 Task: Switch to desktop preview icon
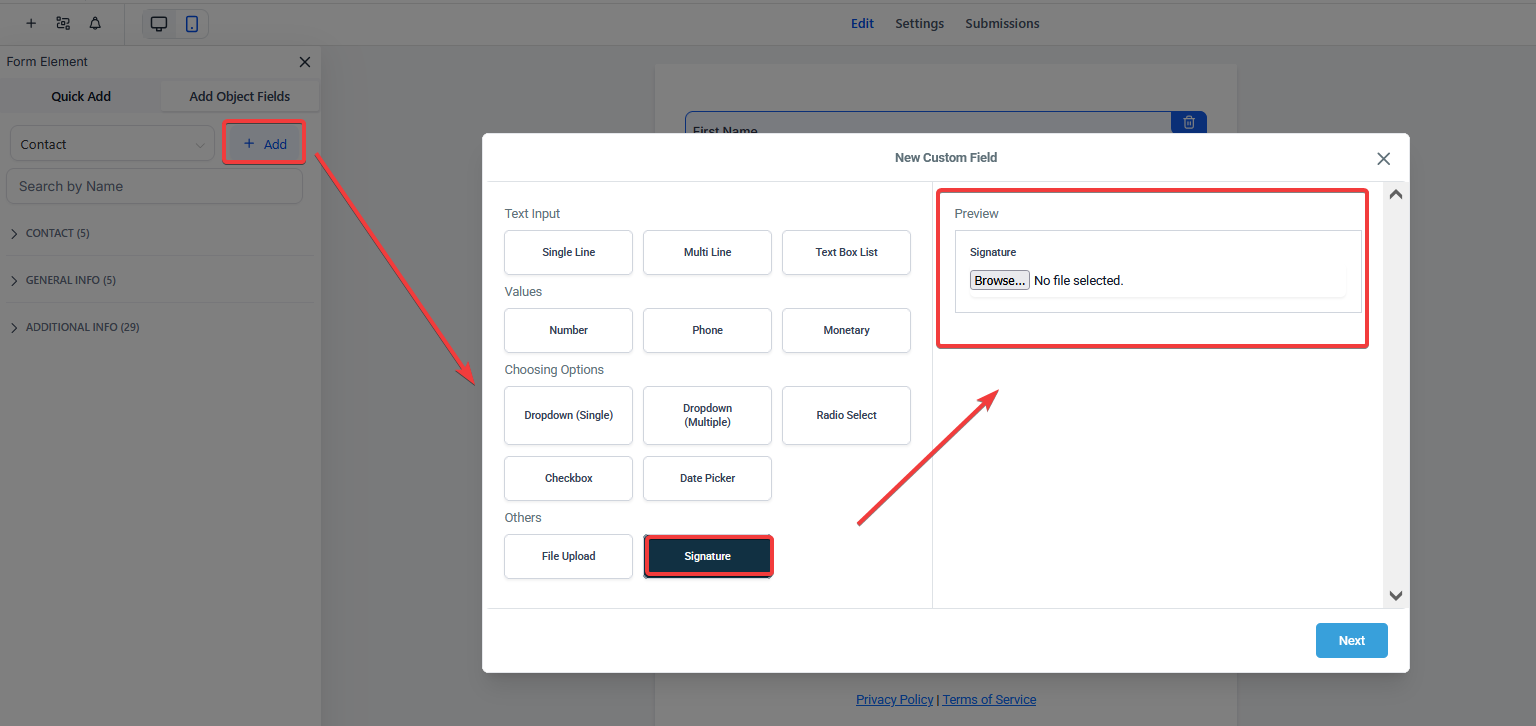pyautogui.click(x=159, y=24)
